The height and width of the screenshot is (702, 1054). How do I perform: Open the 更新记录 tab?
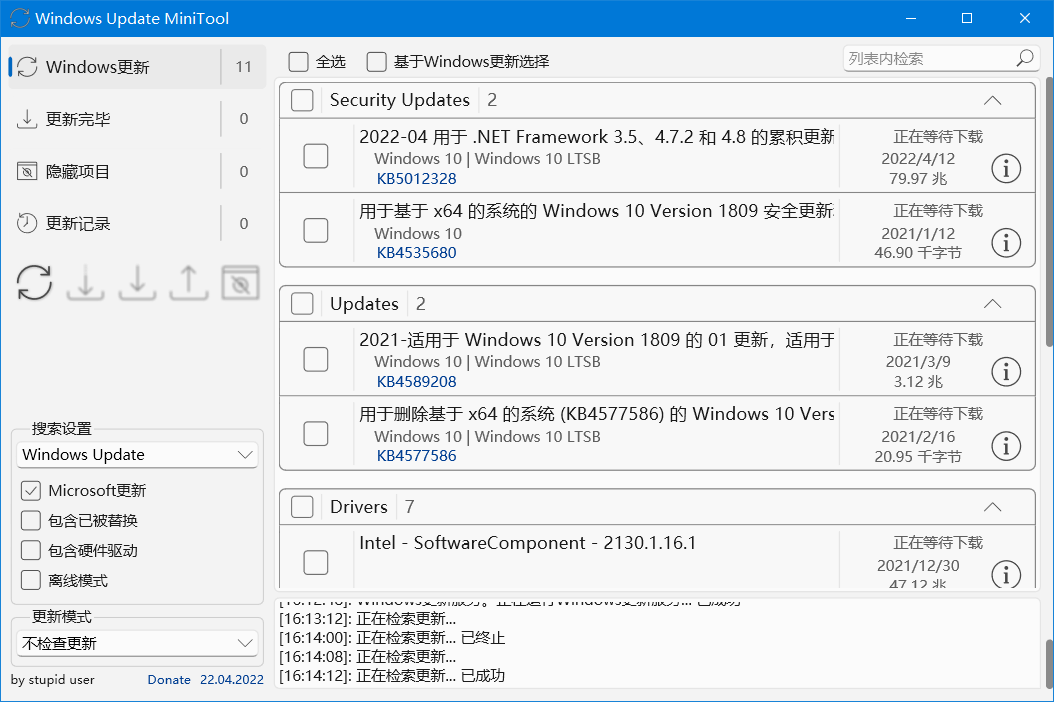coord(137,223)
